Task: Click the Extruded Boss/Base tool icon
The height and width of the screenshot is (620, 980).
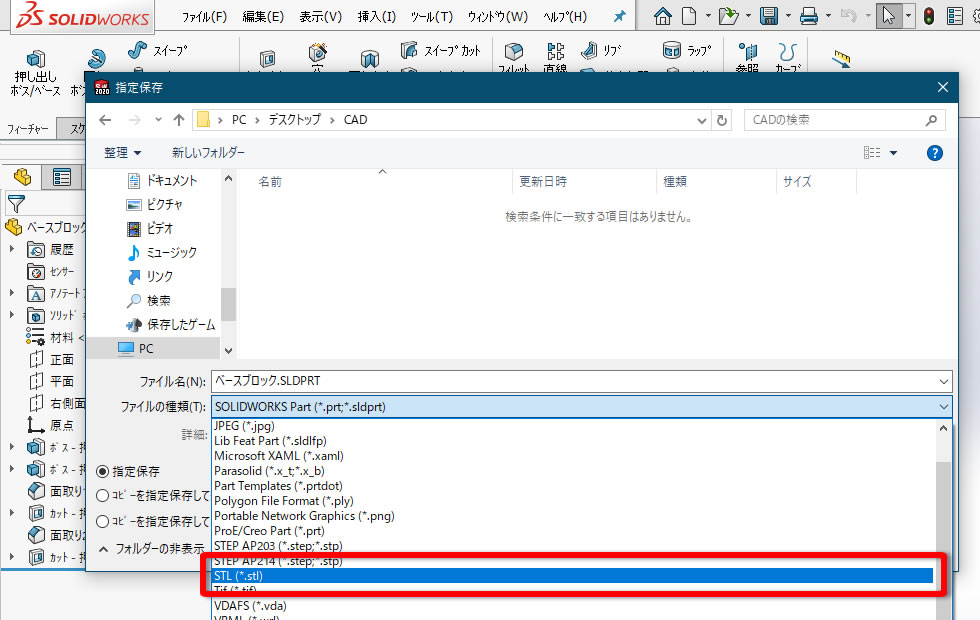Action: [36, 59]
